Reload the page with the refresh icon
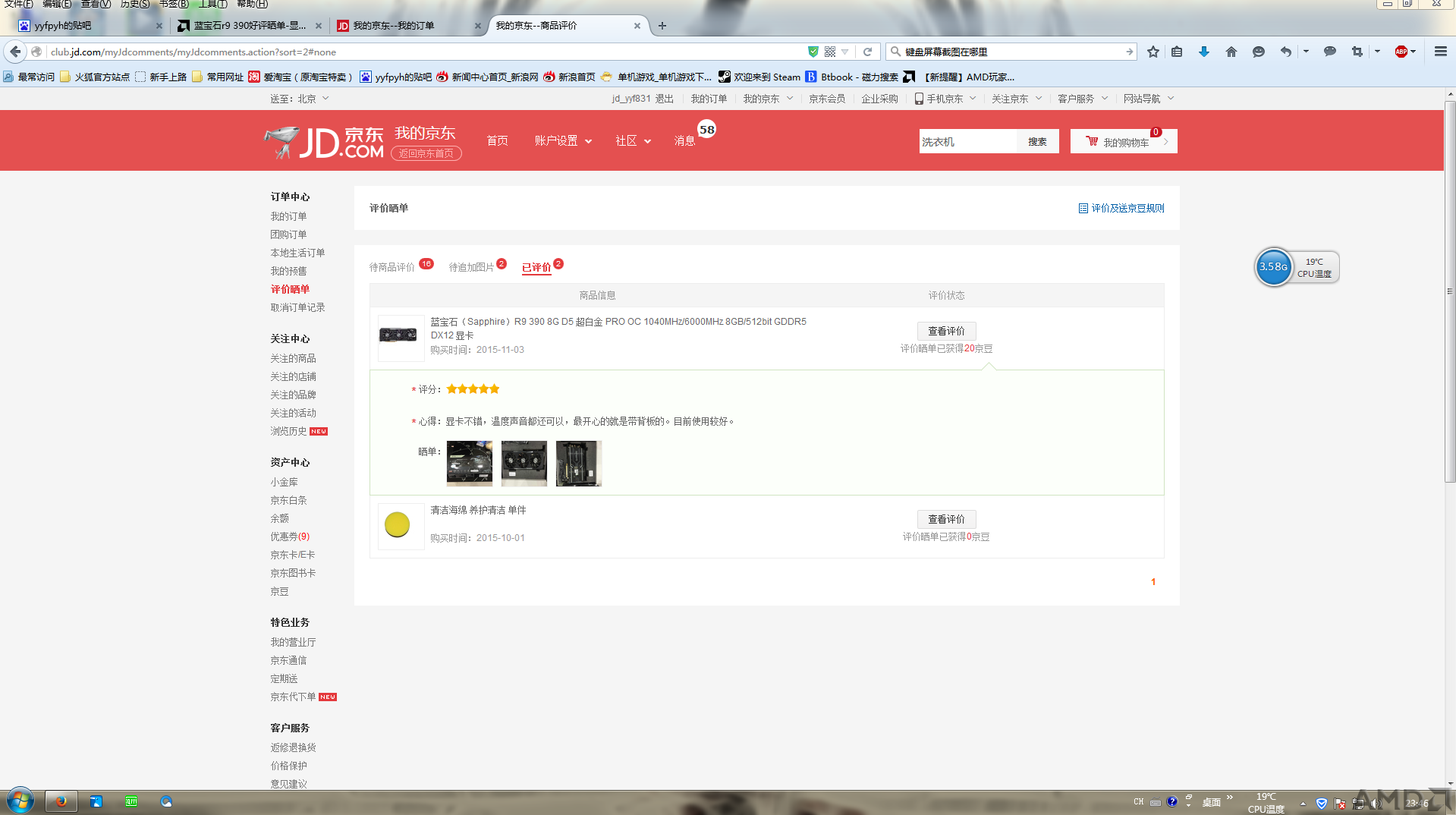 point(868,52)
